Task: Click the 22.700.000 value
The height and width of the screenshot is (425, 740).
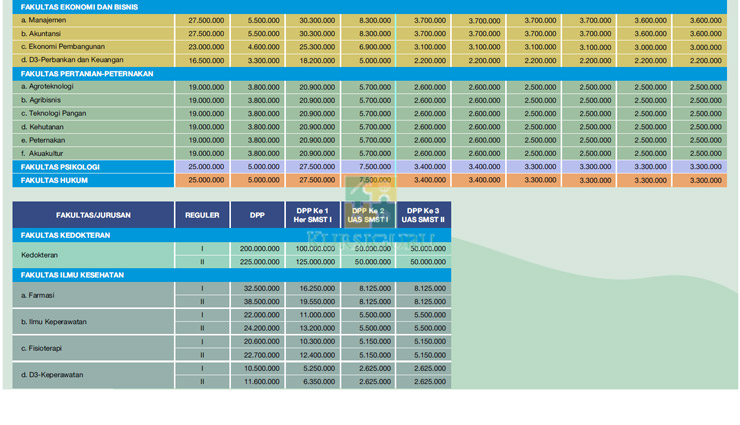Action: [261, 355]
